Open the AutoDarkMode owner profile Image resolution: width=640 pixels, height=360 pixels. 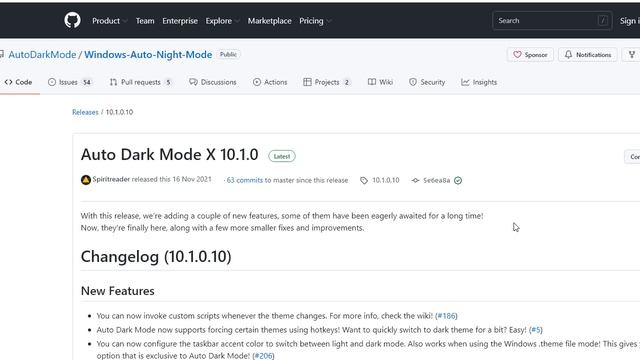42,55
